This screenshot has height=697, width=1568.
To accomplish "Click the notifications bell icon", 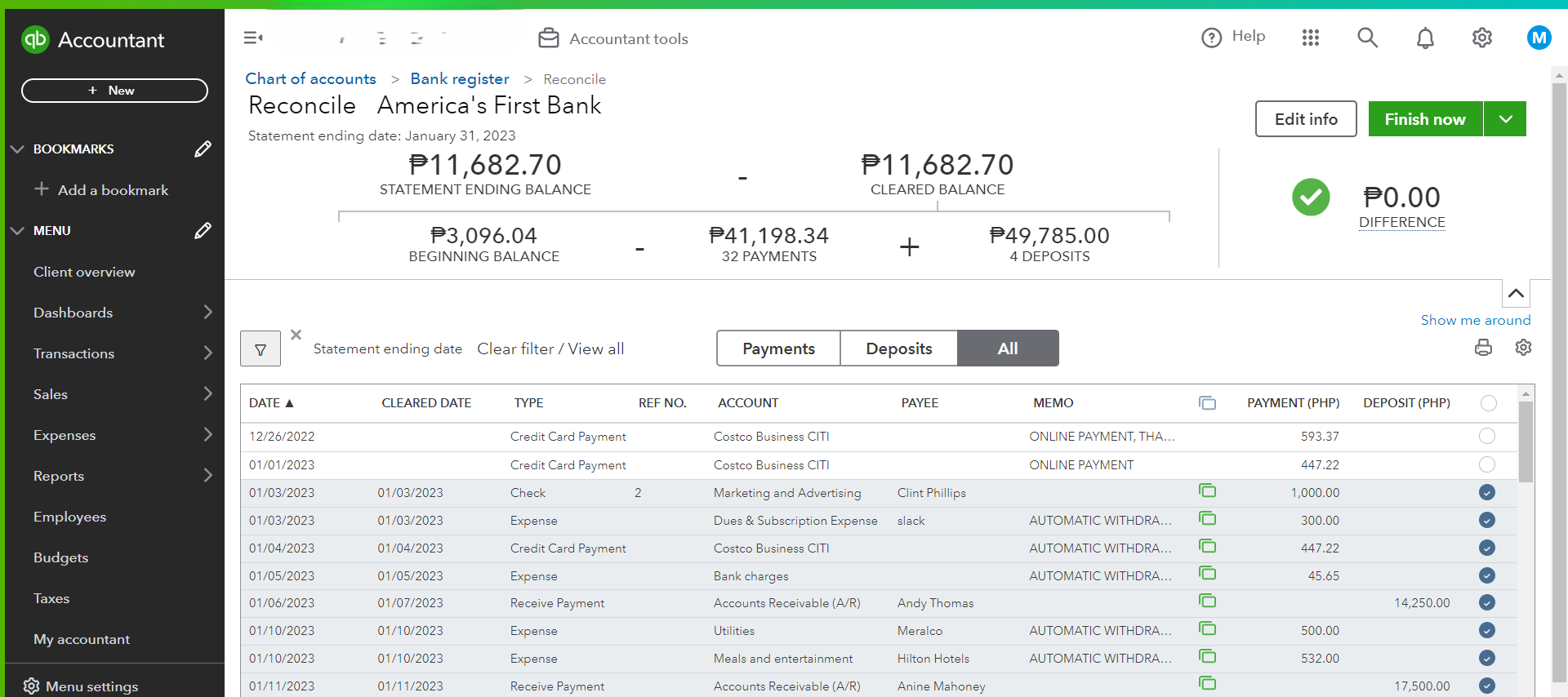I will coord(1425,38).
